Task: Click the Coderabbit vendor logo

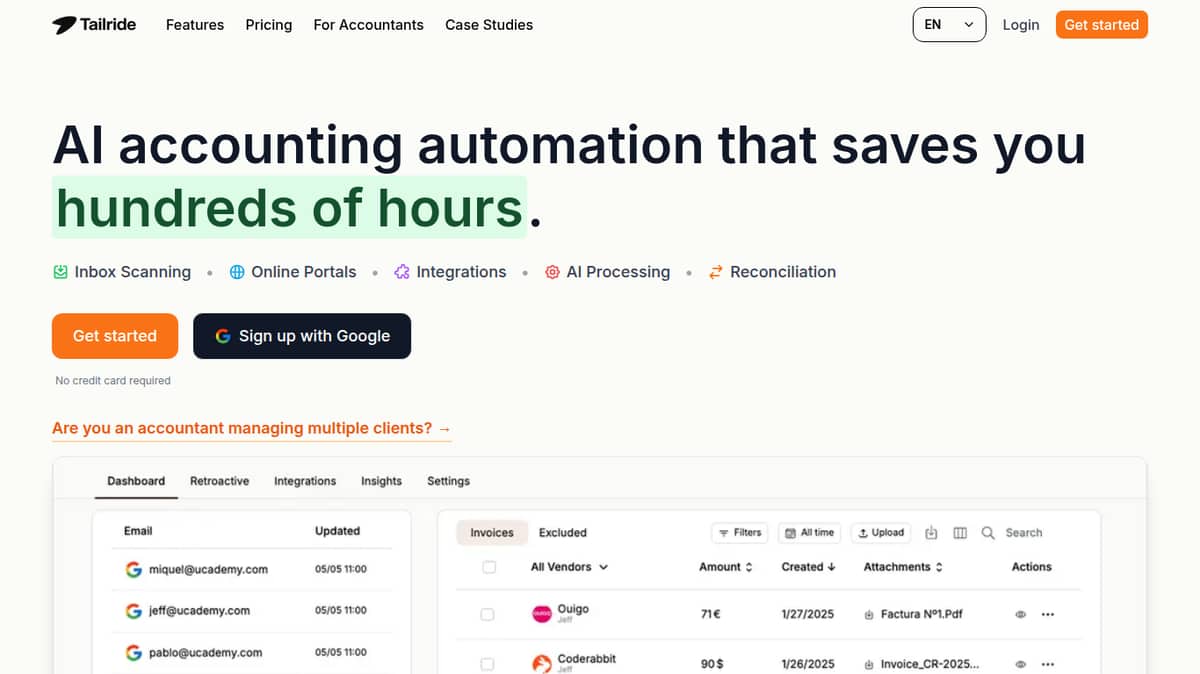Action: 542,664
